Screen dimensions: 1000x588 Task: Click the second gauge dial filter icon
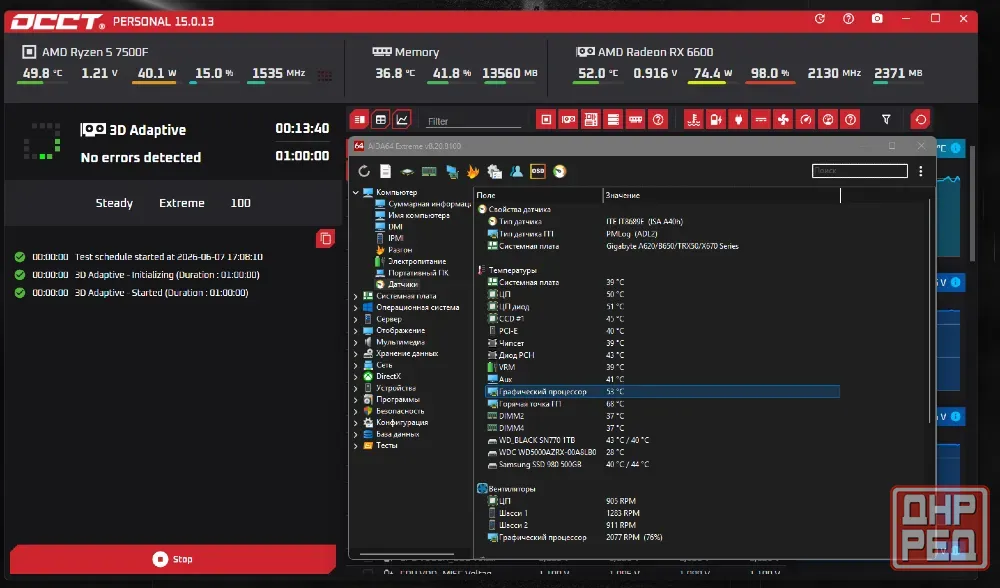coord(828,119)
